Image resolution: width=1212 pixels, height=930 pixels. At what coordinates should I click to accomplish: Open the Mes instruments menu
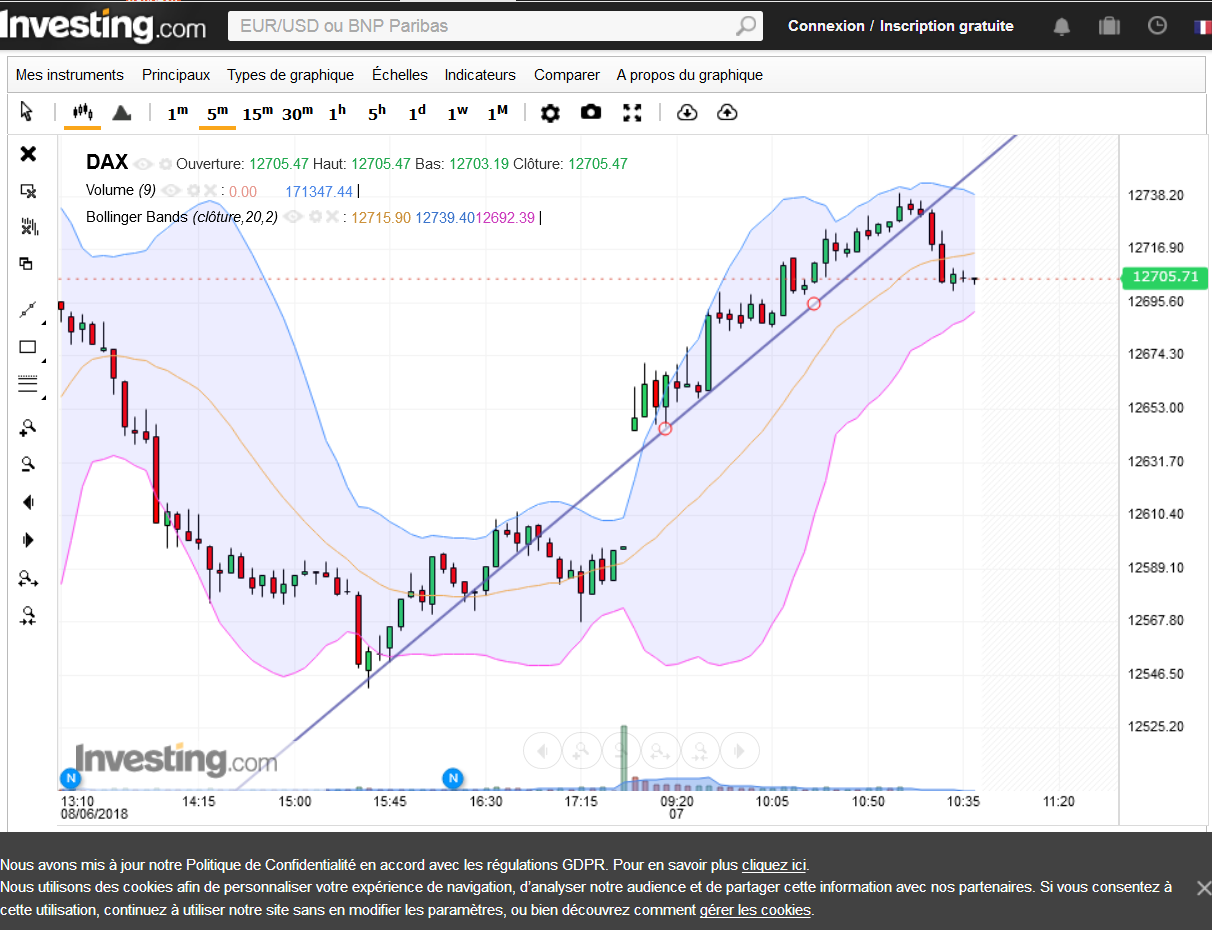pyautogui.click(x=70, y=75)
